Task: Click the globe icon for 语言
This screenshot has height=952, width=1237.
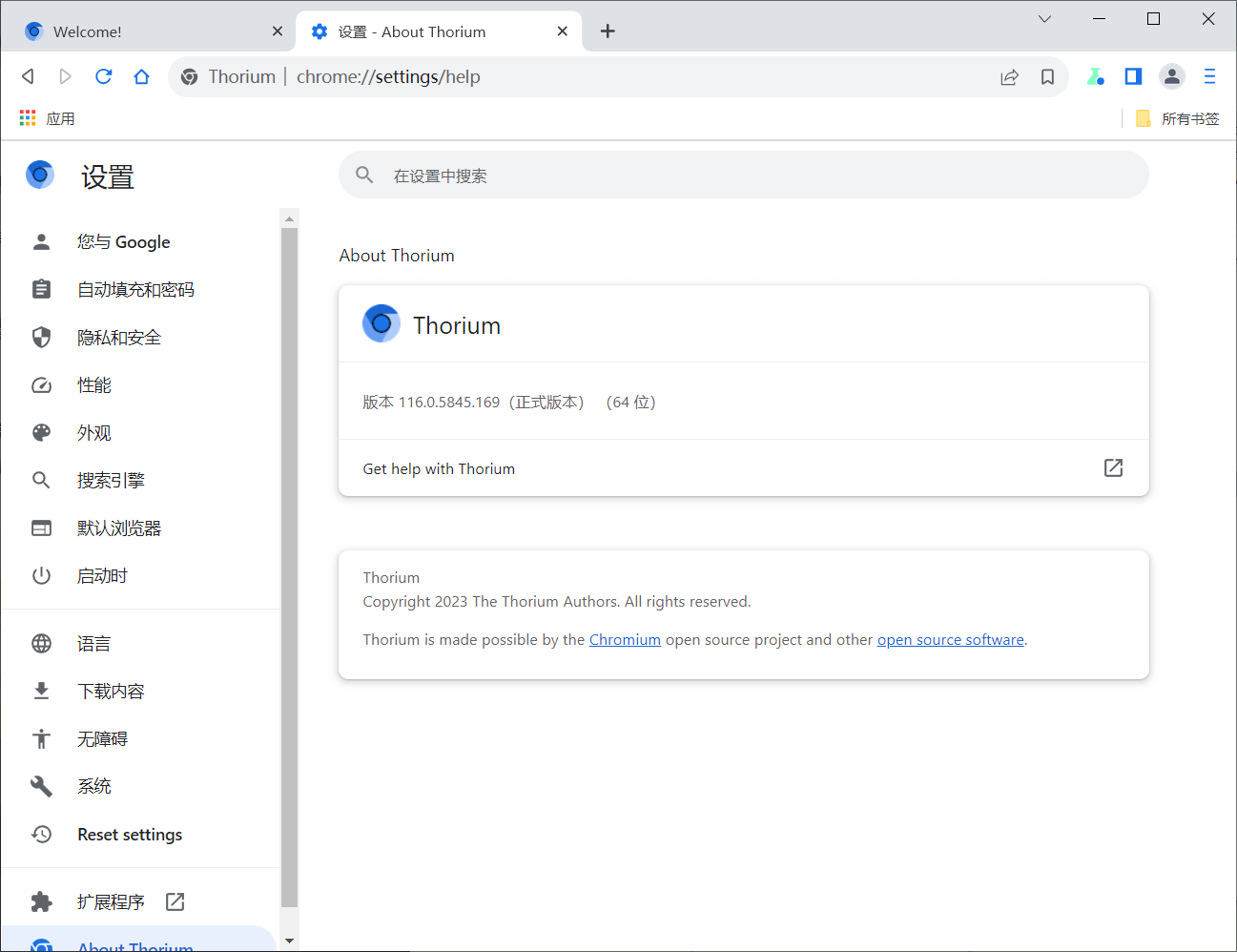Action: pyautogui.click(x=41, y=644)
